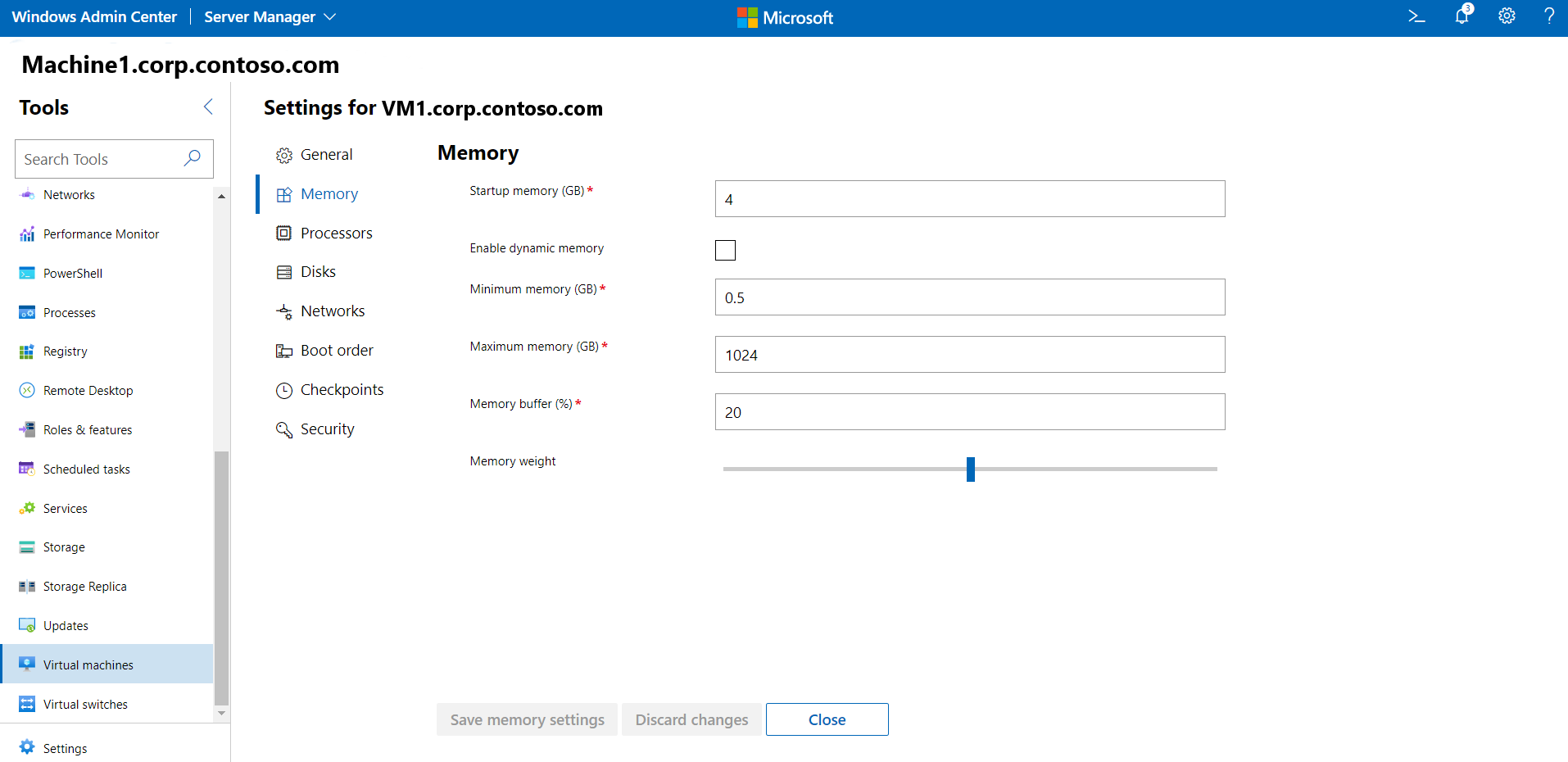The height and width of the screenshot is (762, 1568).
Task: Click the Discard changes button
Action: pyautogui.click(x=691, y=719)
